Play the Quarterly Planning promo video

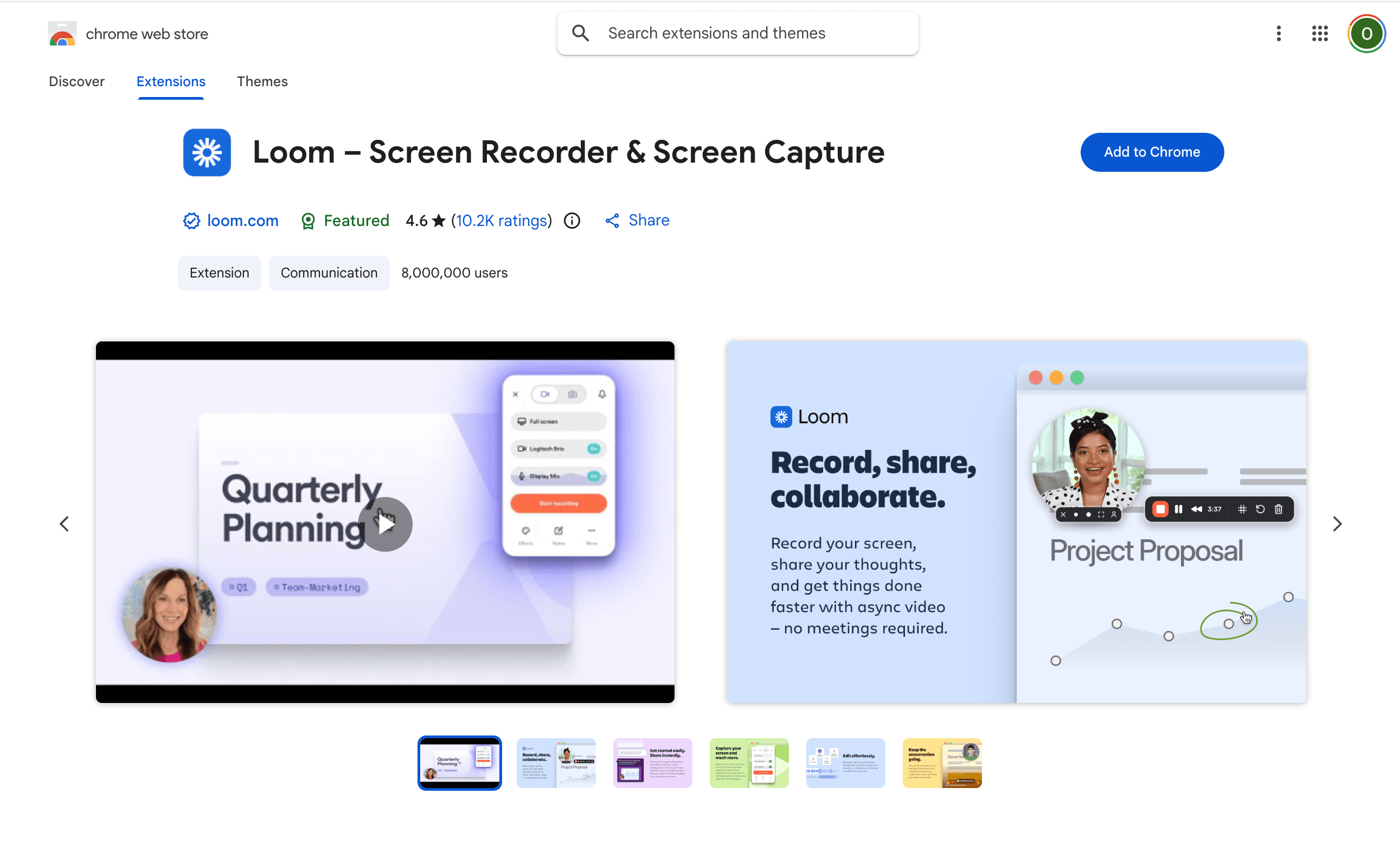[x=385, y=523]
